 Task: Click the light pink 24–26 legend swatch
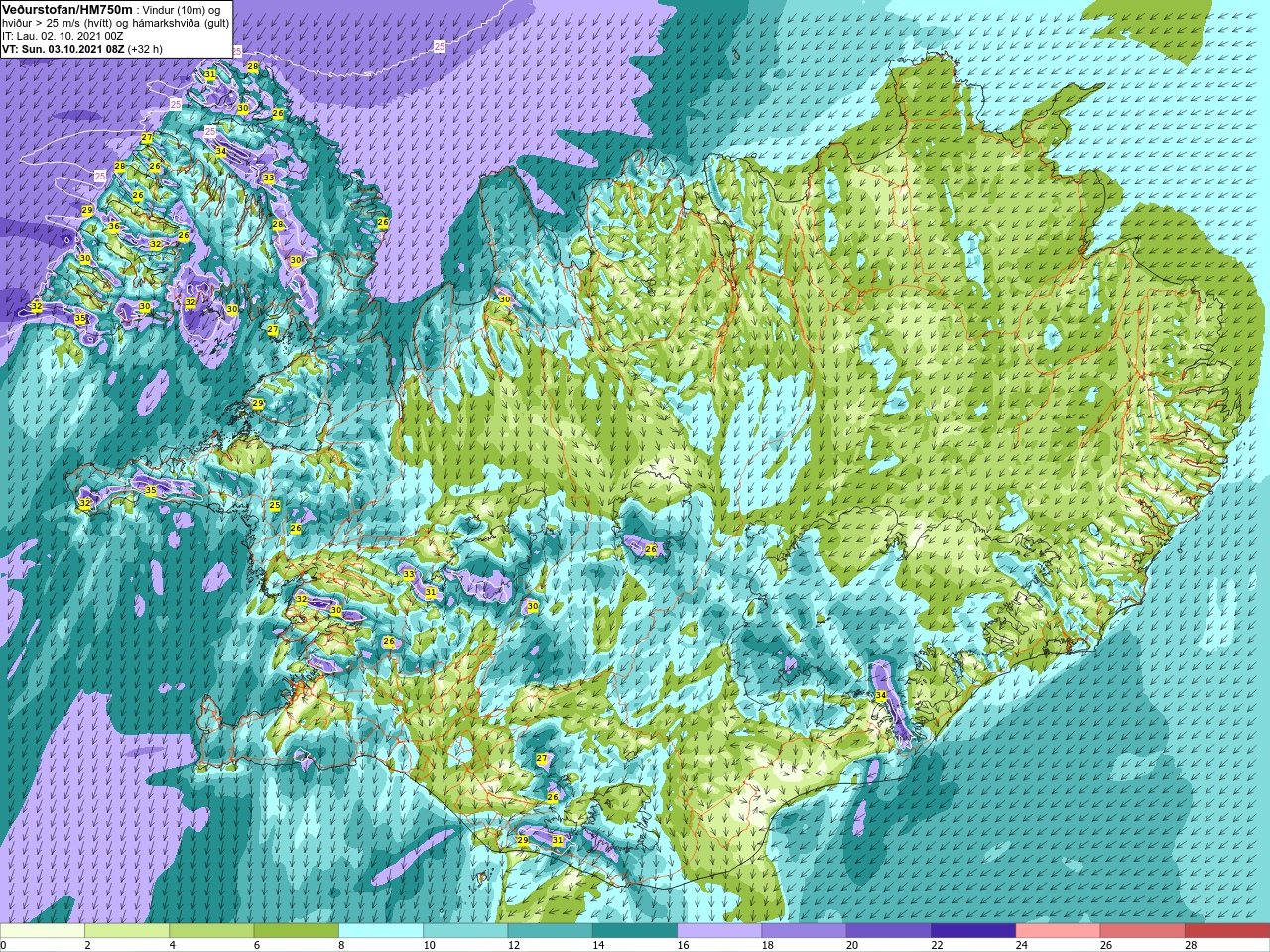pos(1058,931)
